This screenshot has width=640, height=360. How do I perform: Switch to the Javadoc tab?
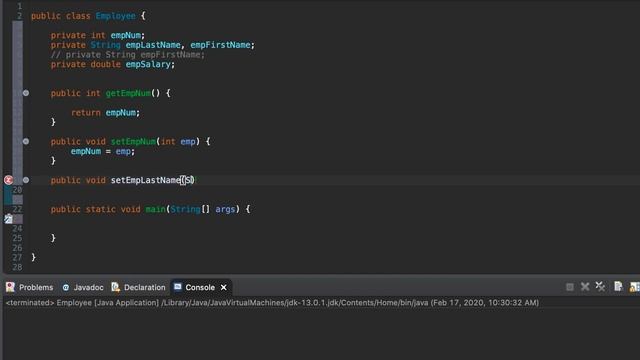[x=83, y=288]
